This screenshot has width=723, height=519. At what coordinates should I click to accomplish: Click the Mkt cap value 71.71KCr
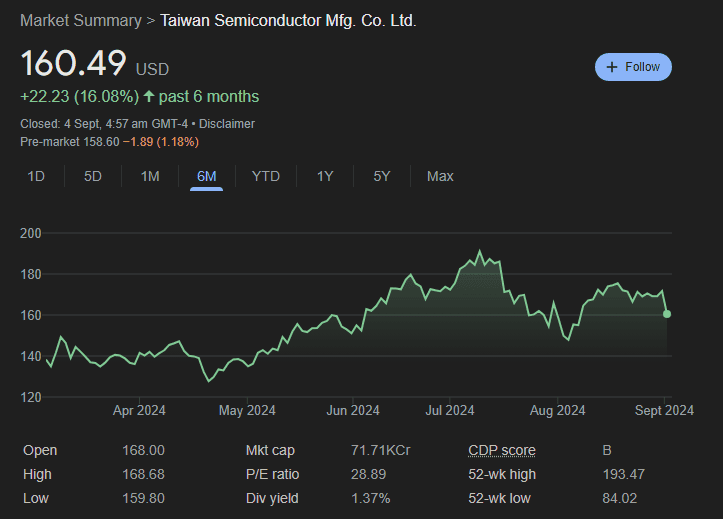380,450
